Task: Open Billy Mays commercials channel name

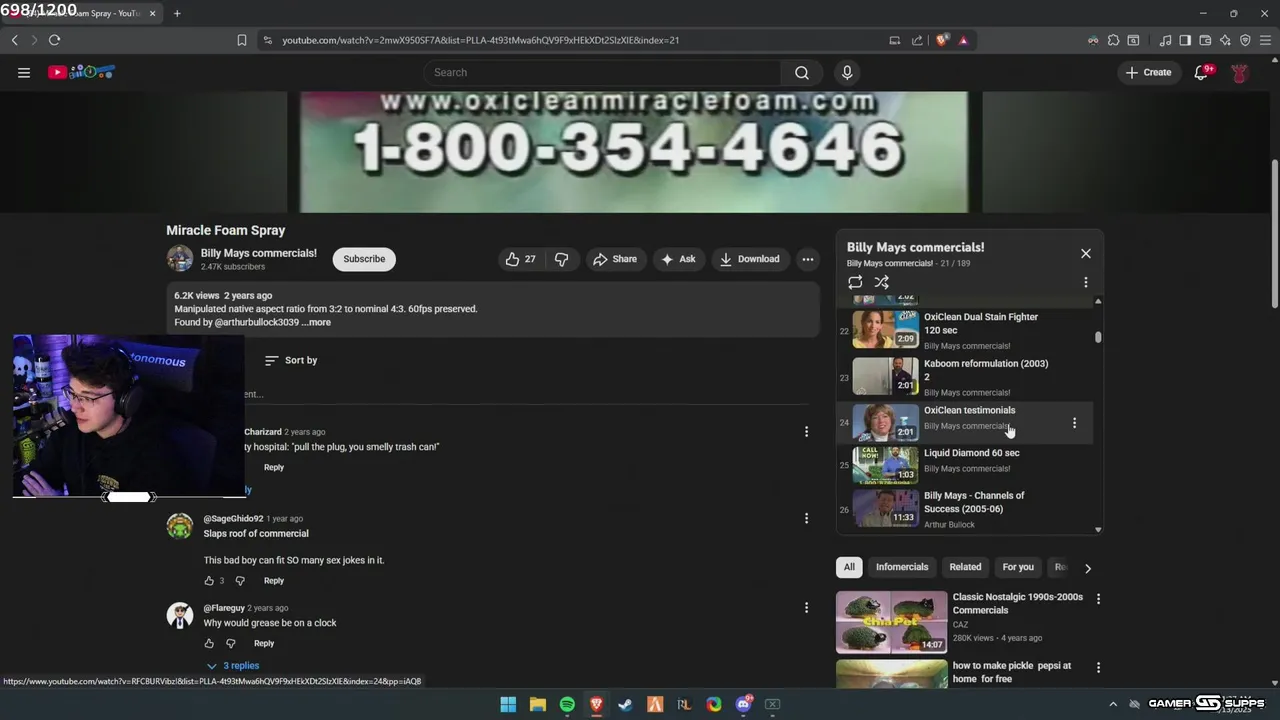Action: click(258, 253)
